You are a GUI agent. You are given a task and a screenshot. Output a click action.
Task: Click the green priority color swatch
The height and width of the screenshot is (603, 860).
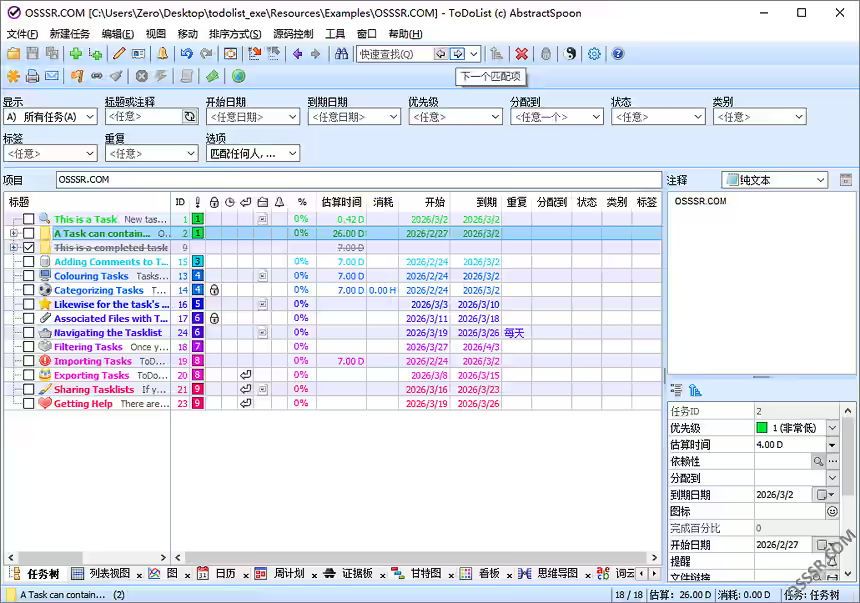(763, 428)
